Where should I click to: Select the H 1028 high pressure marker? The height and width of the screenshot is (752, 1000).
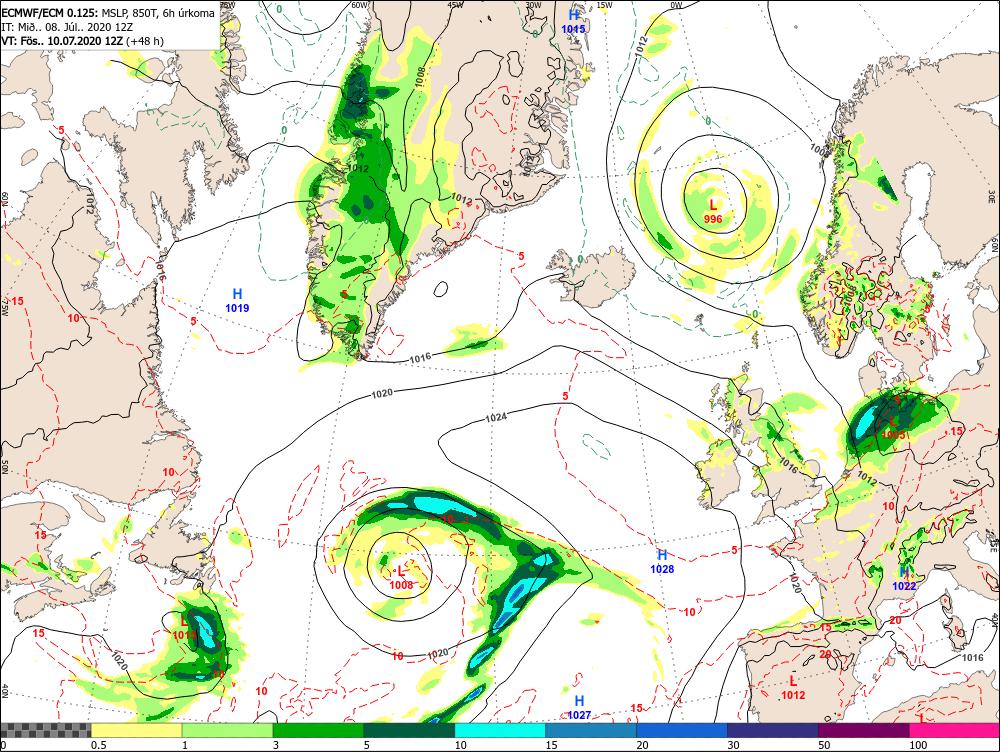point(662,561)
